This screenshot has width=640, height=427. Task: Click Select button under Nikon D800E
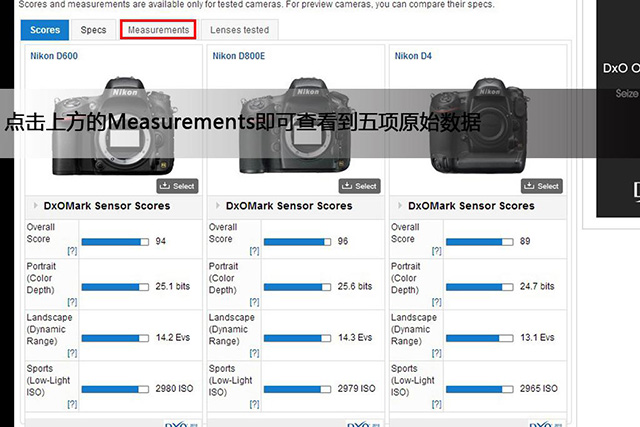click(x=360, y=186)
